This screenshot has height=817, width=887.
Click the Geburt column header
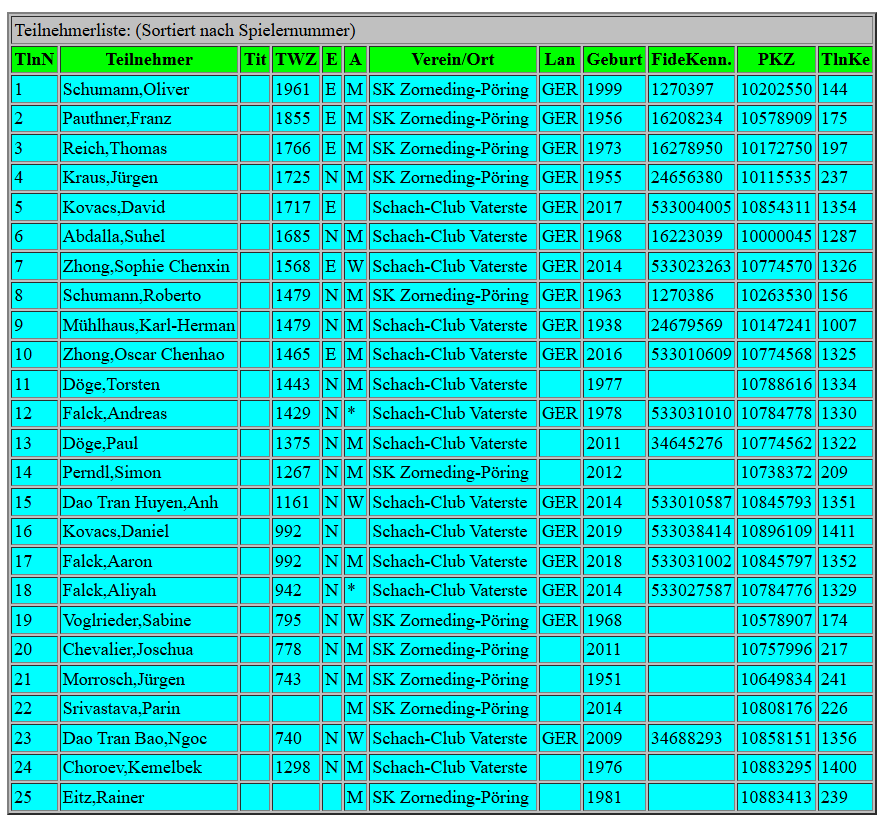point(614,60)
